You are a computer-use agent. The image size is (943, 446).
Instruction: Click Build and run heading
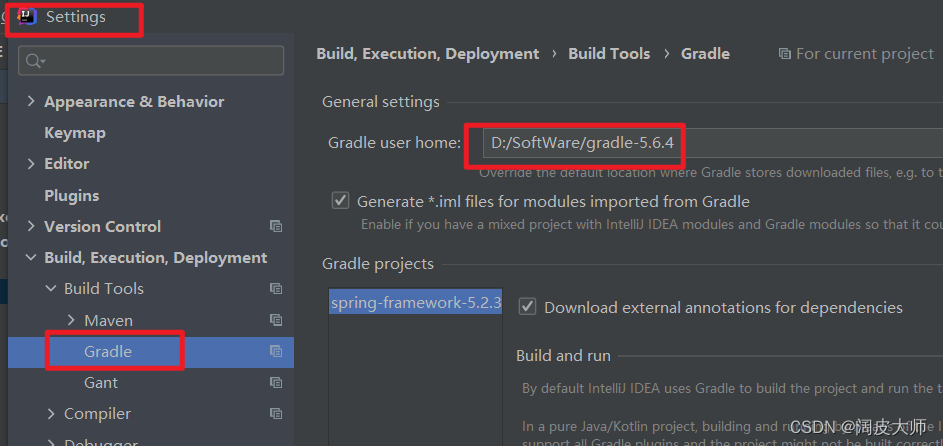click(x=564, y=356)
